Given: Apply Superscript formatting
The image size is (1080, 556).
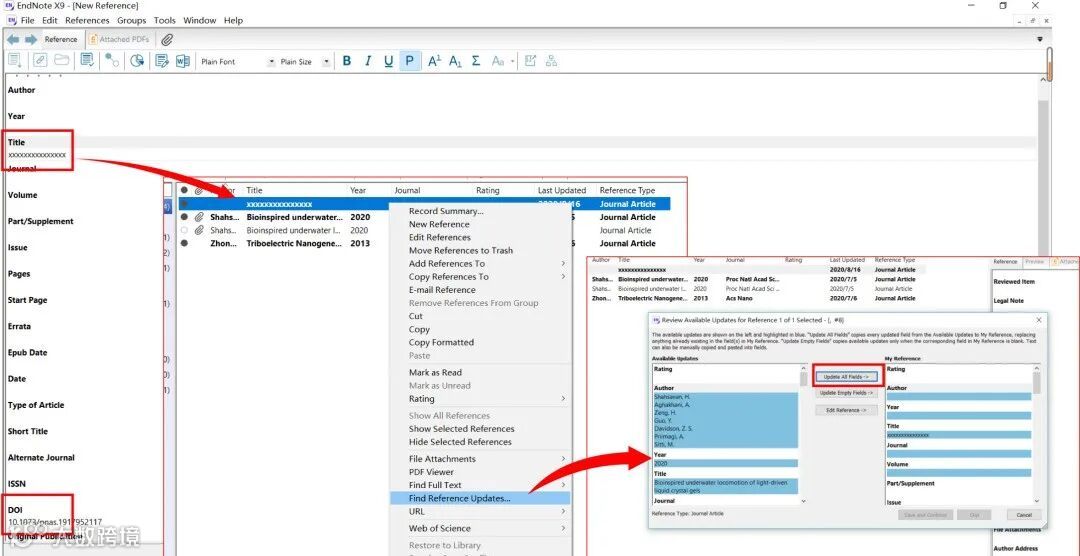Looking at the screenshot, I should pyautogui.click(x=434, y=61).
